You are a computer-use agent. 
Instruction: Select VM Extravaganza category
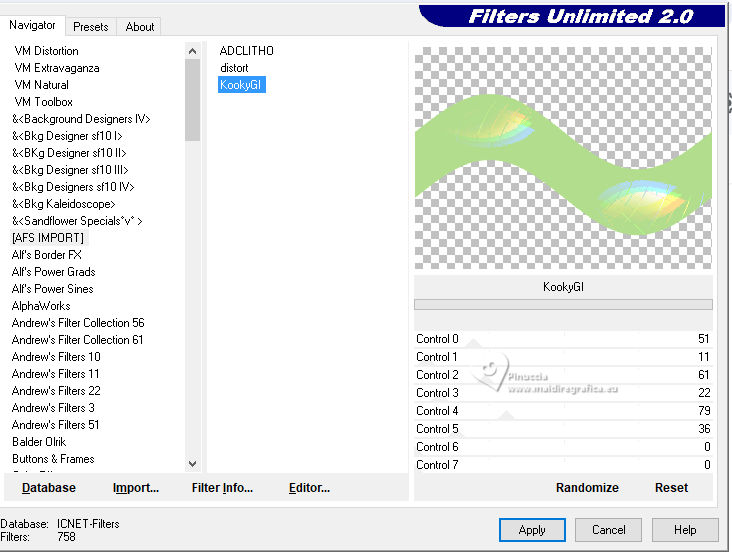(x=56, y=68)
